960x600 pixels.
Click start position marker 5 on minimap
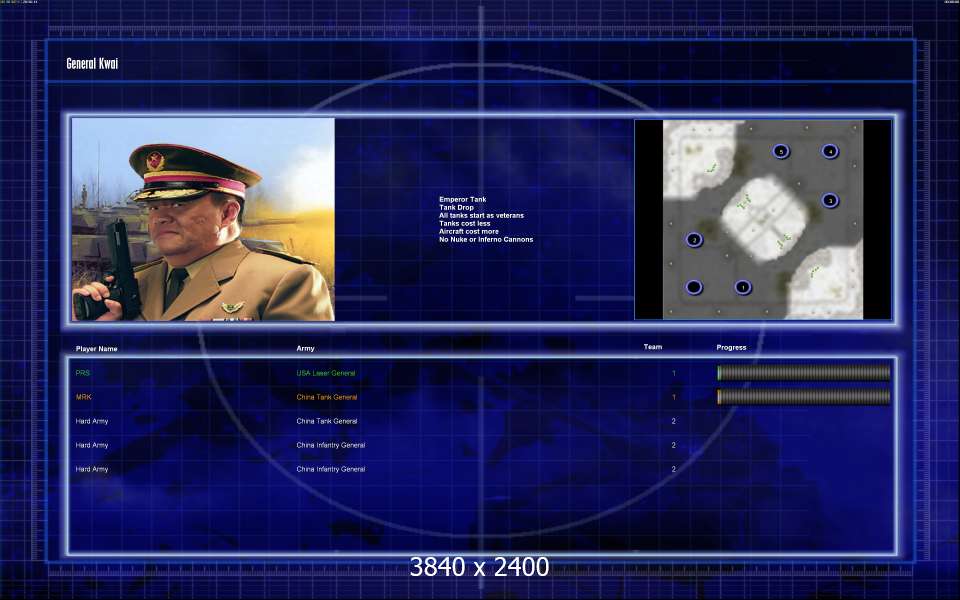pos(781,151)
